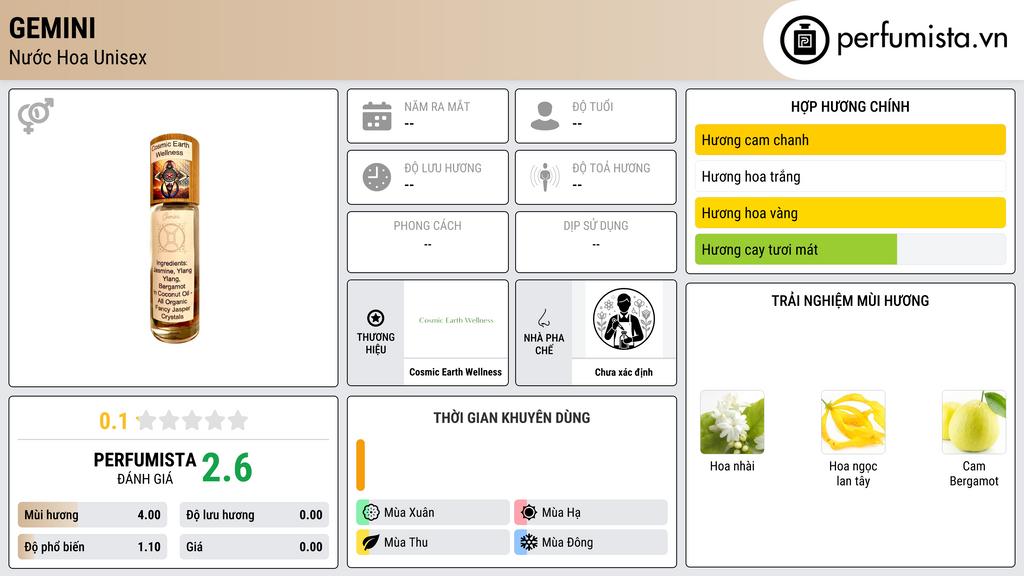Click the Cosmic Earth Wellness brand logo

(456, 320)
